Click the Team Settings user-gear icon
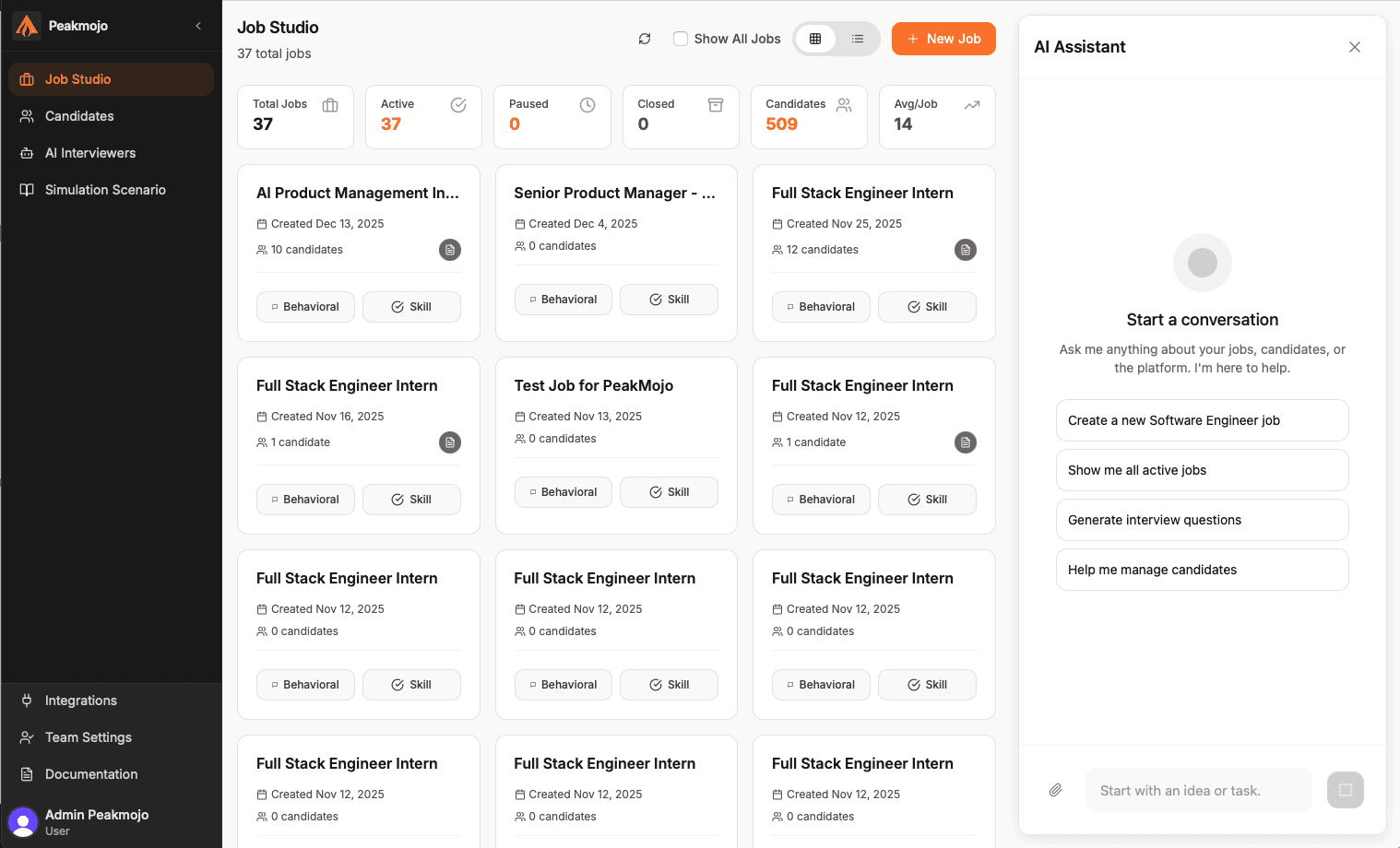The width and height of the screenshot is (1400, 848). (27, 737)
